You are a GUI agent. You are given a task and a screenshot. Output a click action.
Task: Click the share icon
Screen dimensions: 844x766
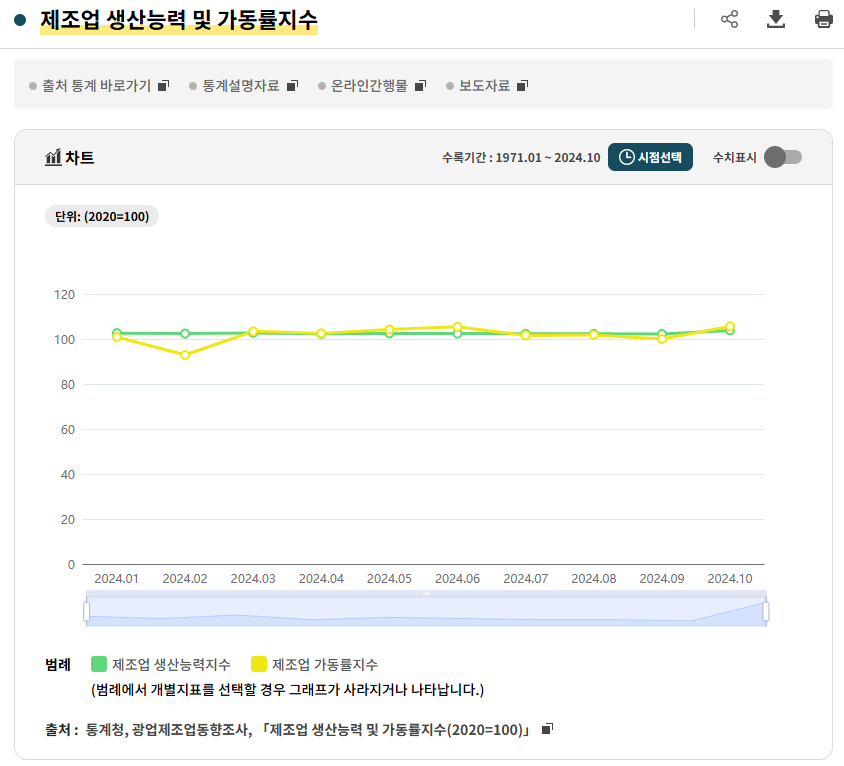click(729, 19)
